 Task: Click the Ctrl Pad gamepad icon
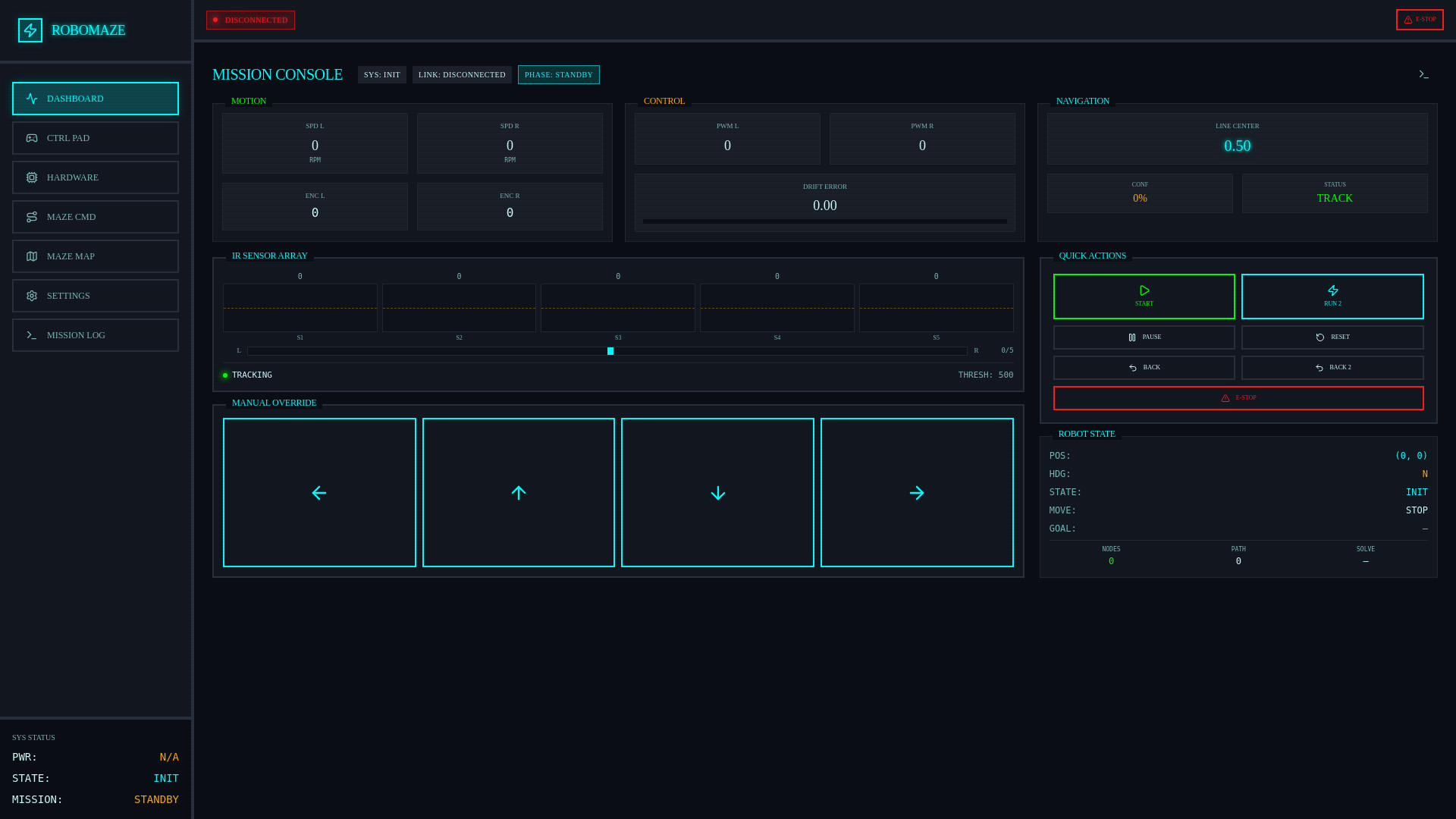(32, 138)
